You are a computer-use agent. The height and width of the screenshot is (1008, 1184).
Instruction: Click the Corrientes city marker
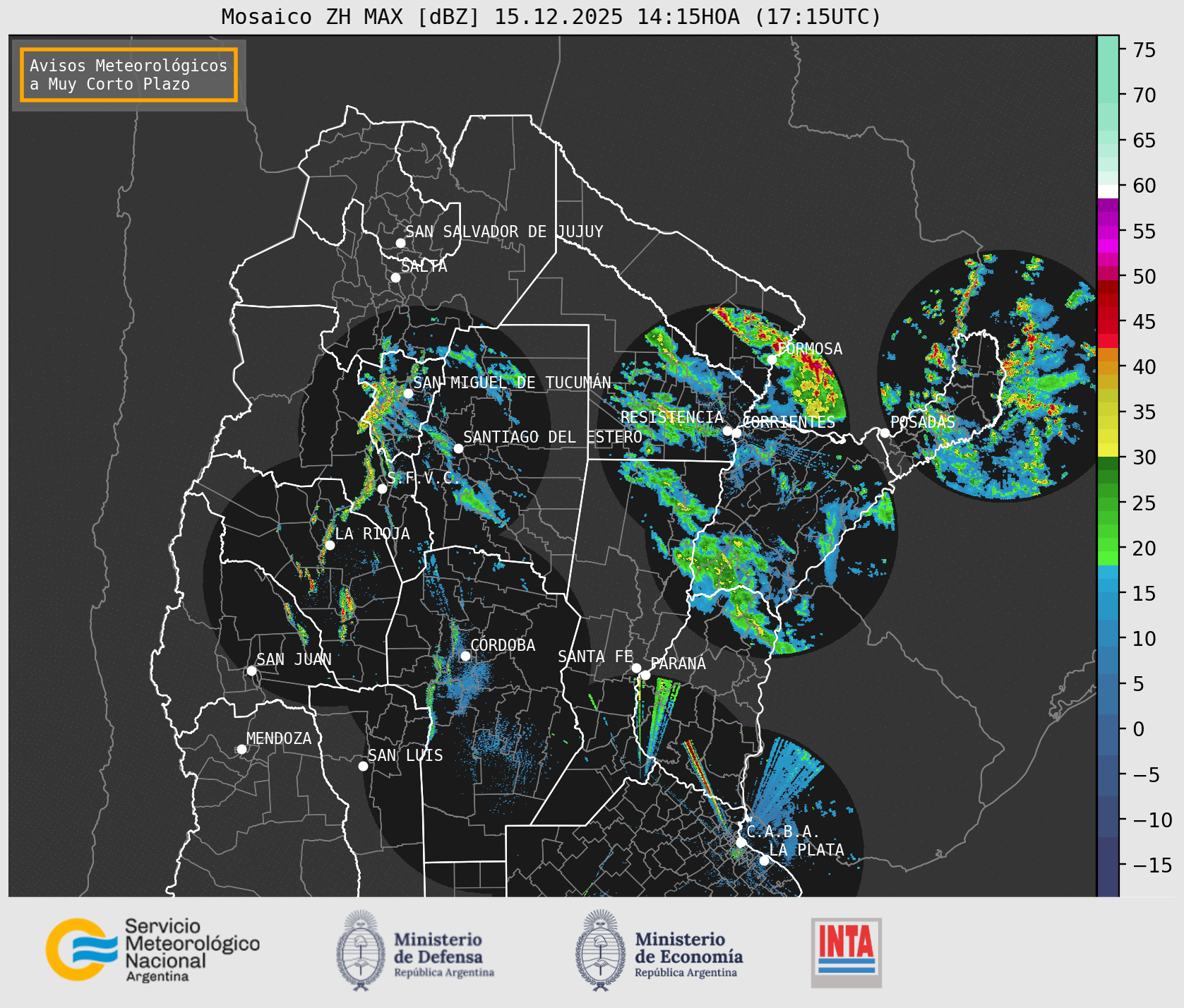[736, 433]
